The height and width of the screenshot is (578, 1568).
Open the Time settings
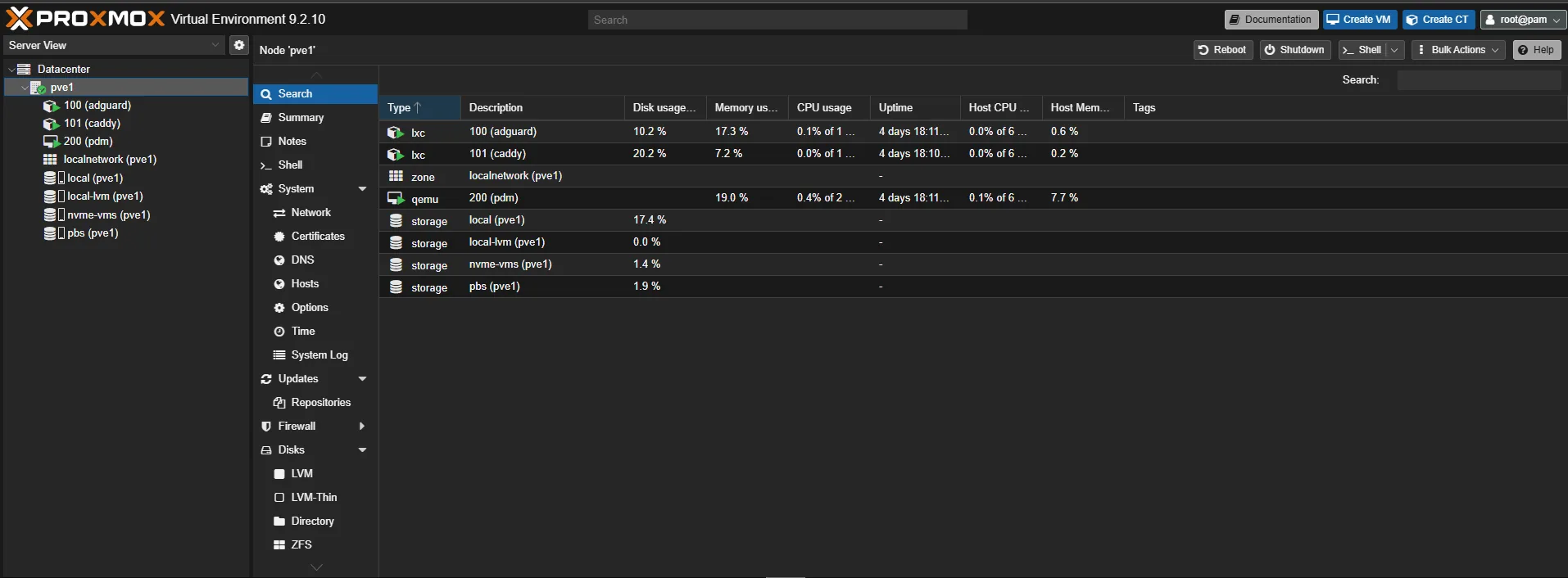click(x=315, y=332)
